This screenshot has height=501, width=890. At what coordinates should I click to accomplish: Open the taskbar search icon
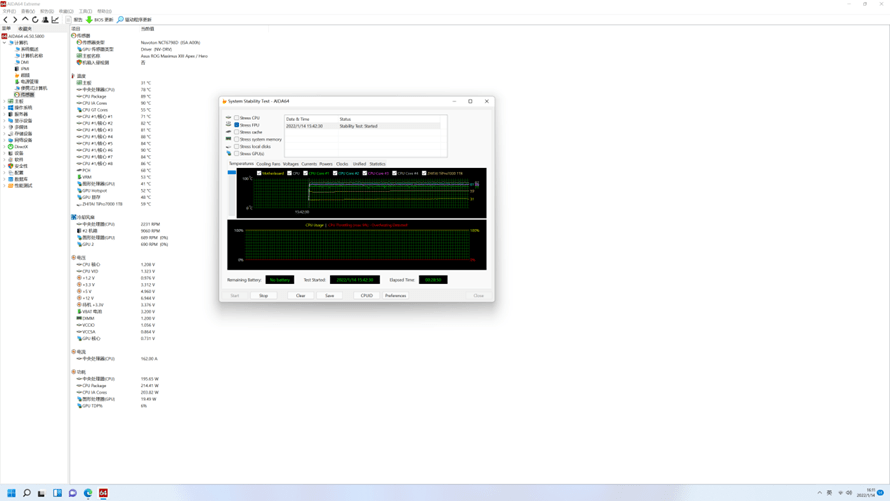pyautogui.click(x=27, y=493)
